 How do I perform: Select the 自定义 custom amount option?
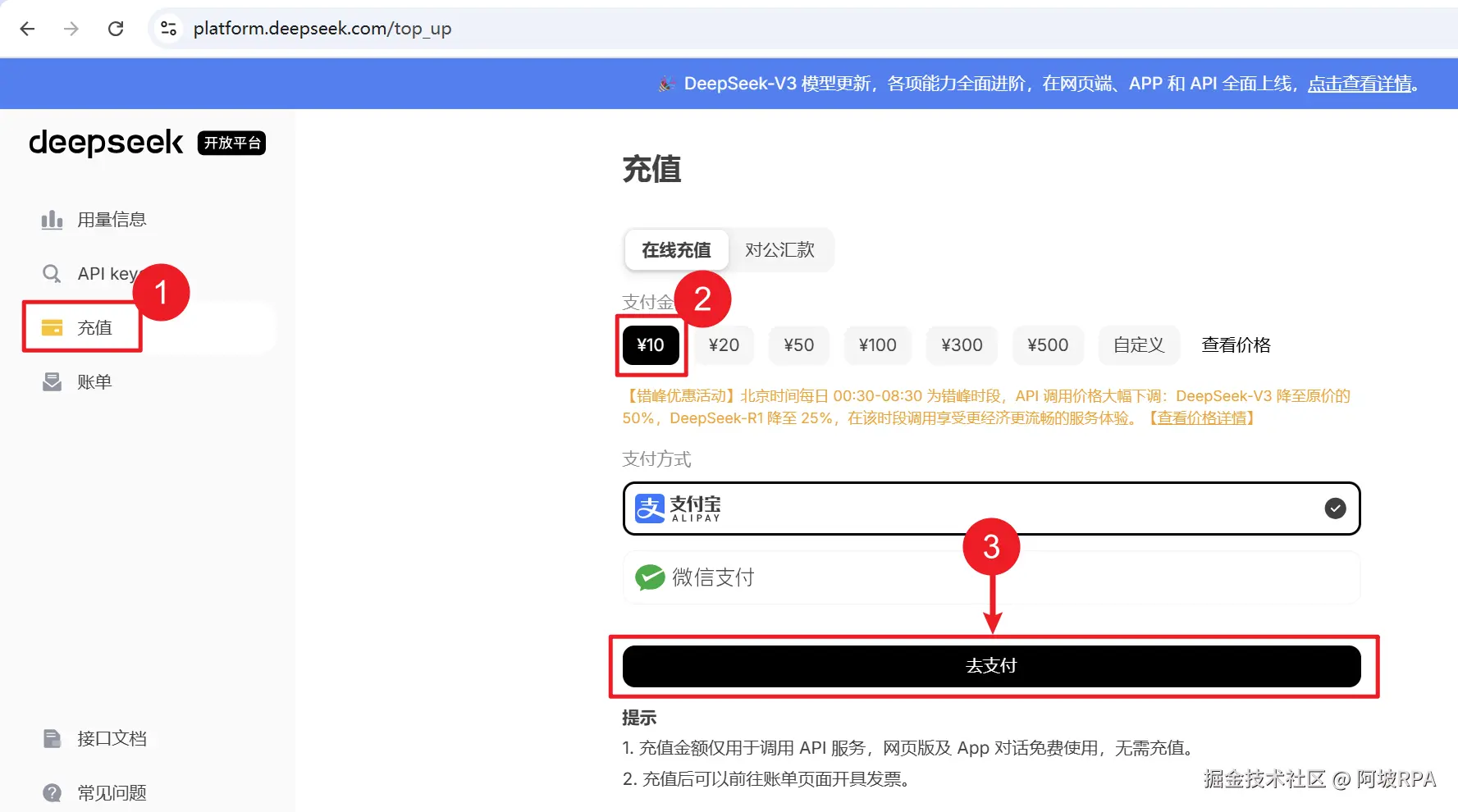[x=1139, y=345]
